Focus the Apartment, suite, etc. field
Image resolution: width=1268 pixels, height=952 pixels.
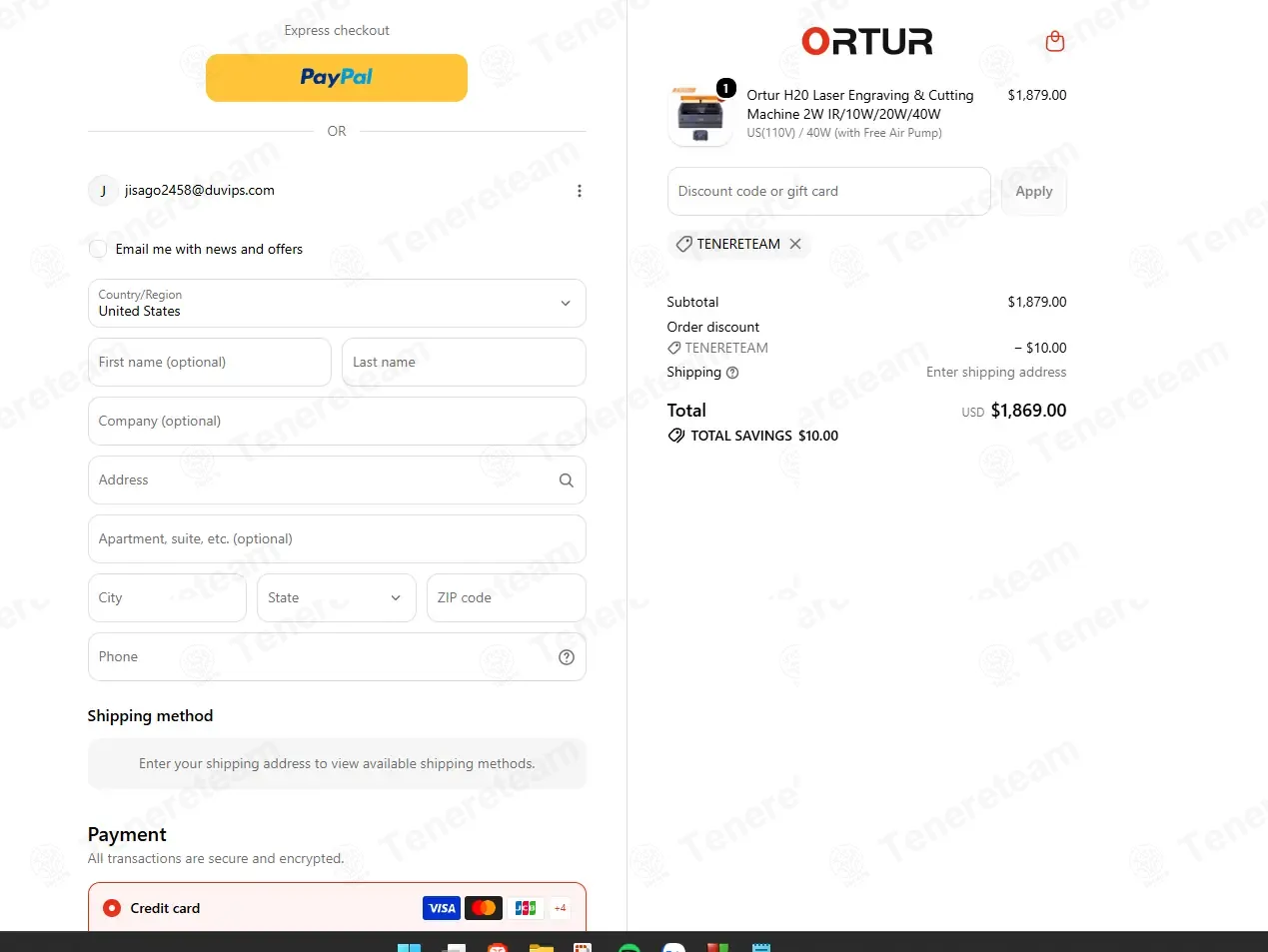pyautogui.click(x=337, y=538)
